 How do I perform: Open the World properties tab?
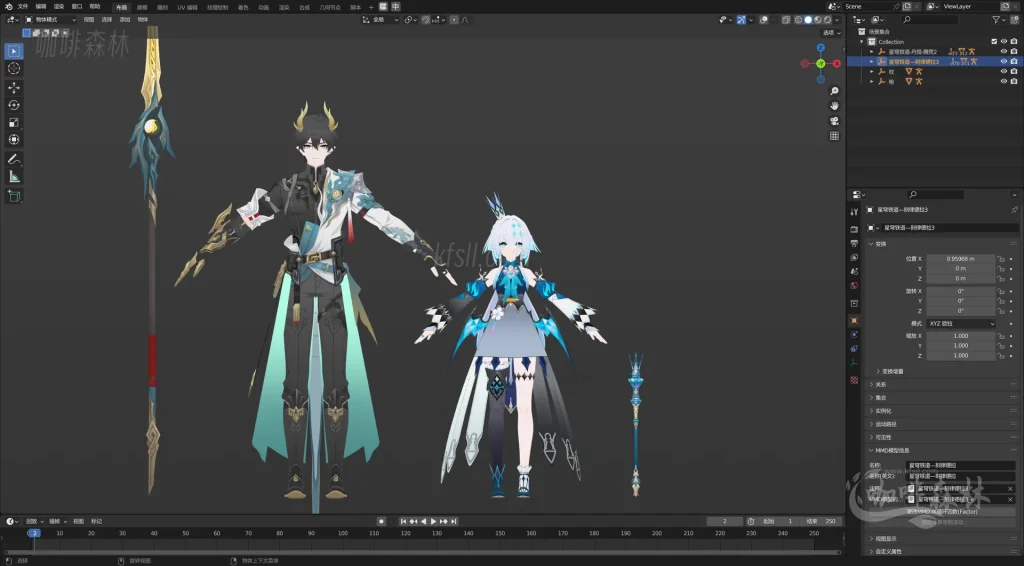pos(854,285)
